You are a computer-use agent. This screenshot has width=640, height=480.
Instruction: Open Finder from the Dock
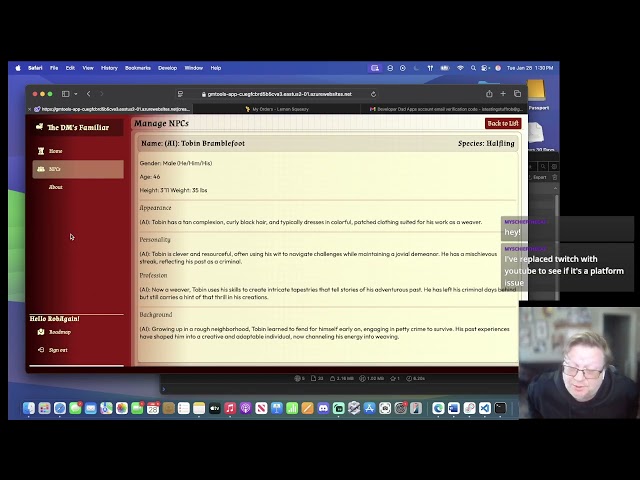click(x=29, y=408)
